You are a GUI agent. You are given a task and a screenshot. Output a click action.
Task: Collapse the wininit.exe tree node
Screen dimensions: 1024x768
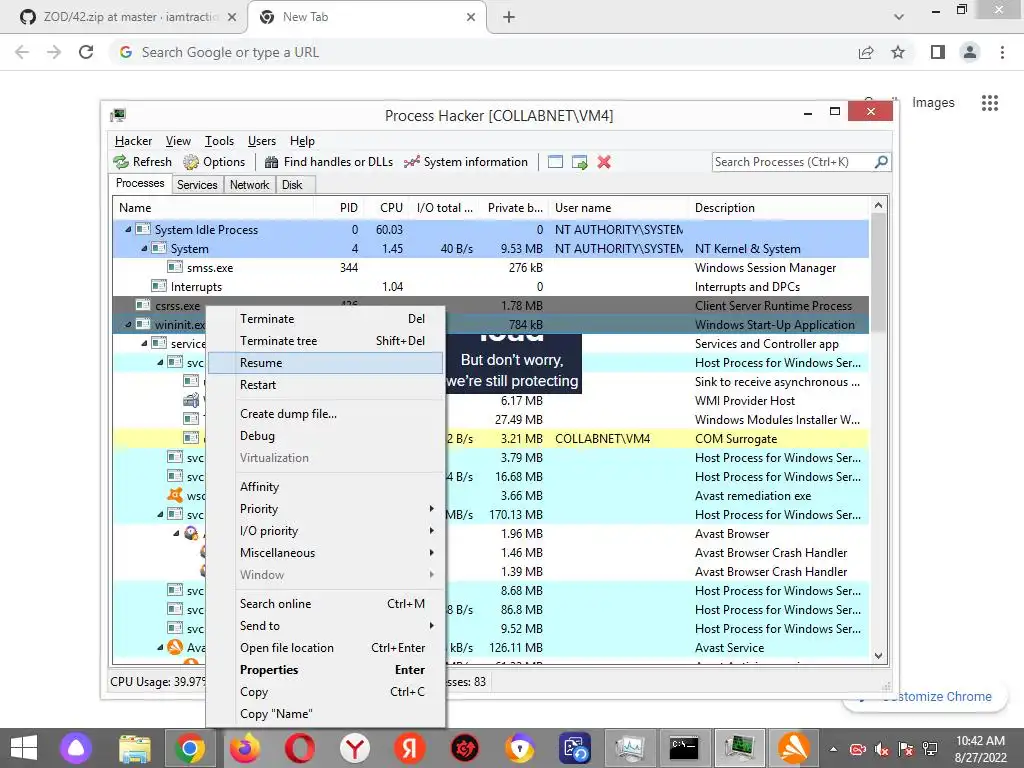pos(128,324)
